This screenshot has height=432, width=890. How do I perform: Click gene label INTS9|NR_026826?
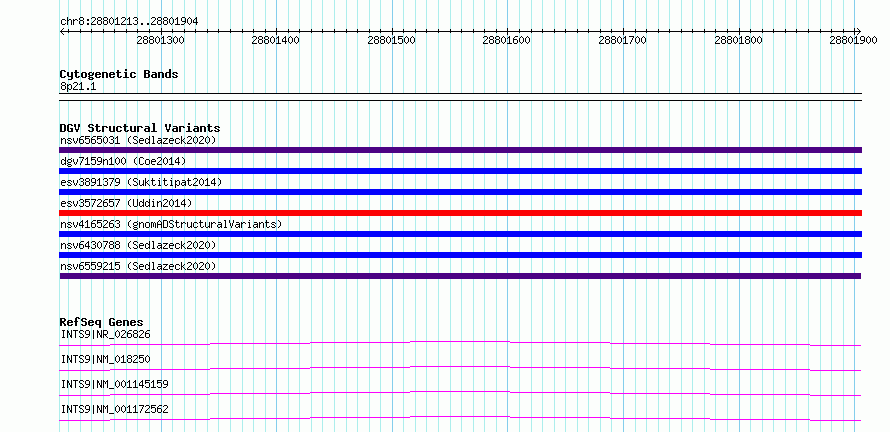click(x=106, y=334)
